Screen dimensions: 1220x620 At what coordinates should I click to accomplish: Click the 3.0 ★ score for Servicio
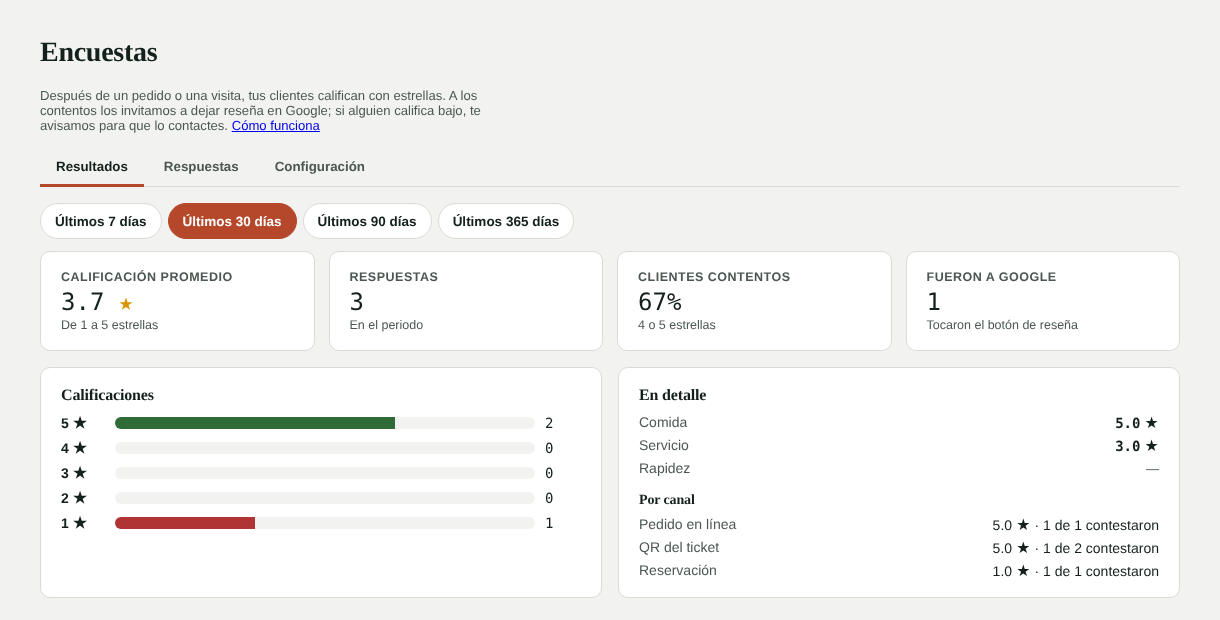[1137, 446]
